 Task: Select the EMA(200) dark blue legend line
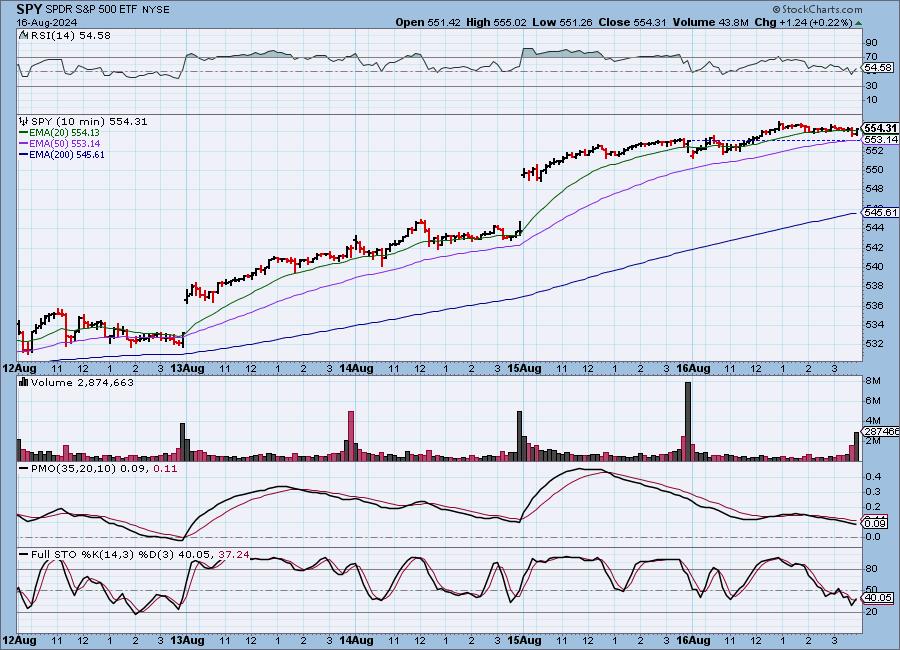[24, 154]
